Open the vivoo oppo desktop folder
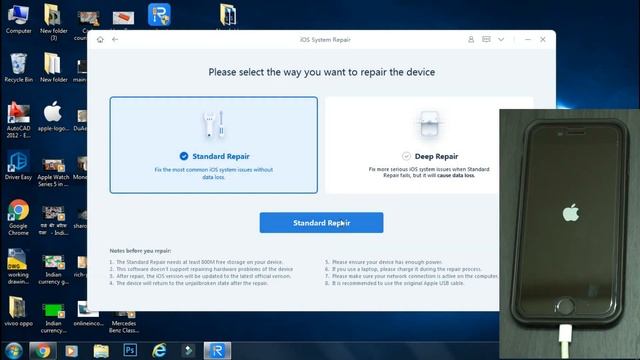This screenshot has width=640, height=360. pos(18,311)
